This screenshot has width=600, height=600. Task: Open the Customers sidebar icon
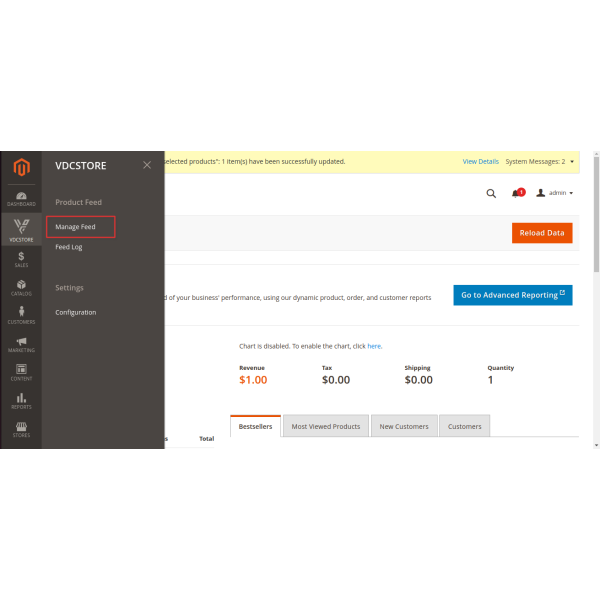pos(20,315)
